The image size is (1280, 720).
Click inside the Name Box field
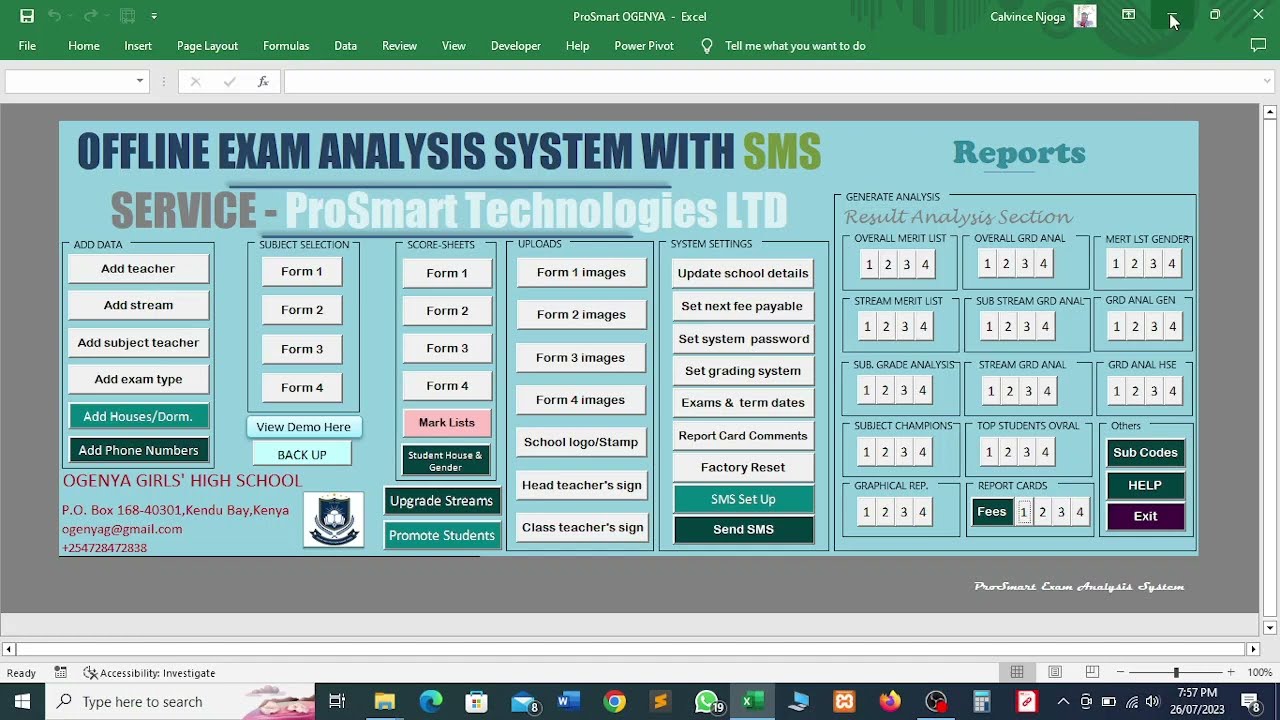pos(69,82)
